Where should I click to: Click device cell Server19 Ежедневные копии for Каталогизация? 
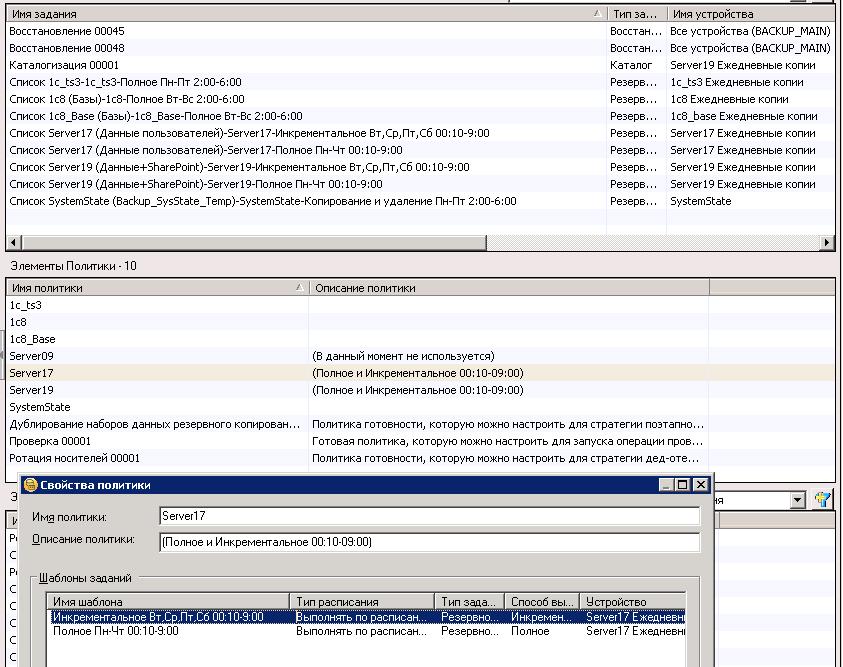tap(742, 65)
